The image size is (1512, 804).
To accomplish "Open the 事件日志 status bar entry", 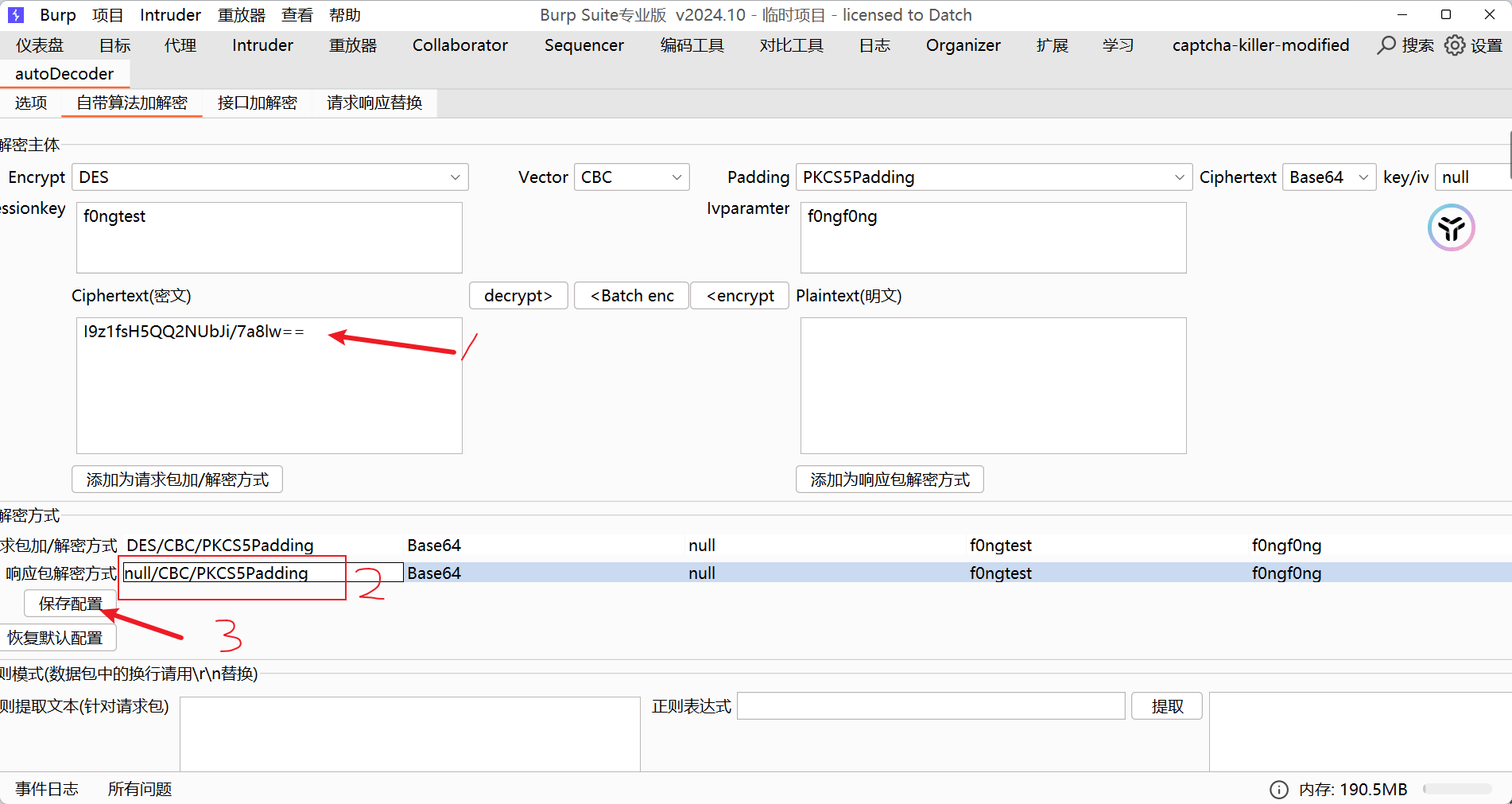I will pos(47,789).
